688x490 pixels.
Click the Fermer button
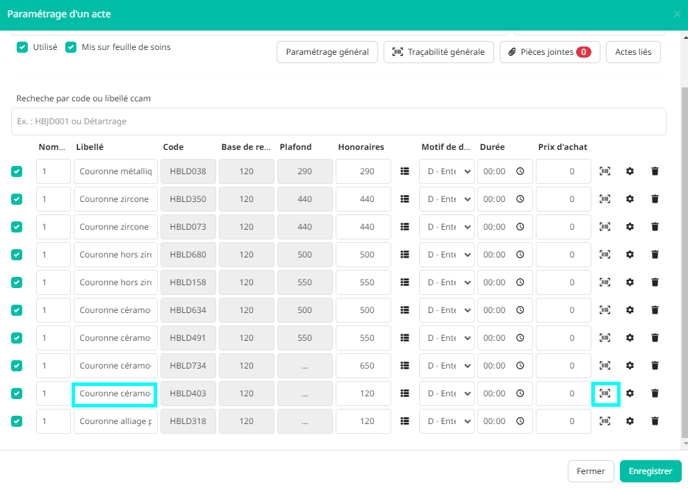coord(591,471)
